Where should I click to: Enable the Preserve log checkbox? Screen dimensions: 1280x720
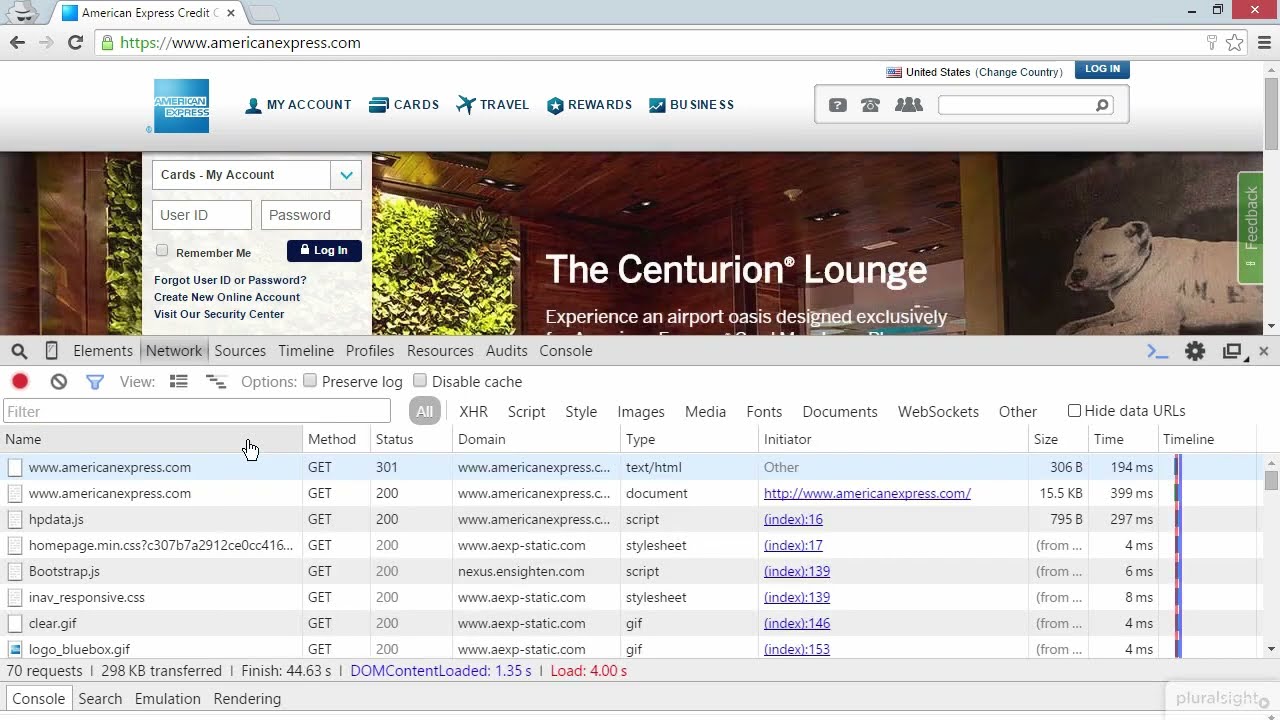coord(310,380)
